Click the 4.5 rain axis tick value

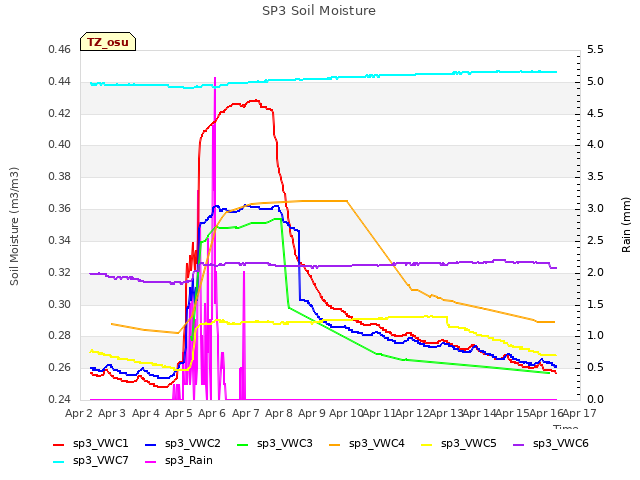click(x=595, y=113)
